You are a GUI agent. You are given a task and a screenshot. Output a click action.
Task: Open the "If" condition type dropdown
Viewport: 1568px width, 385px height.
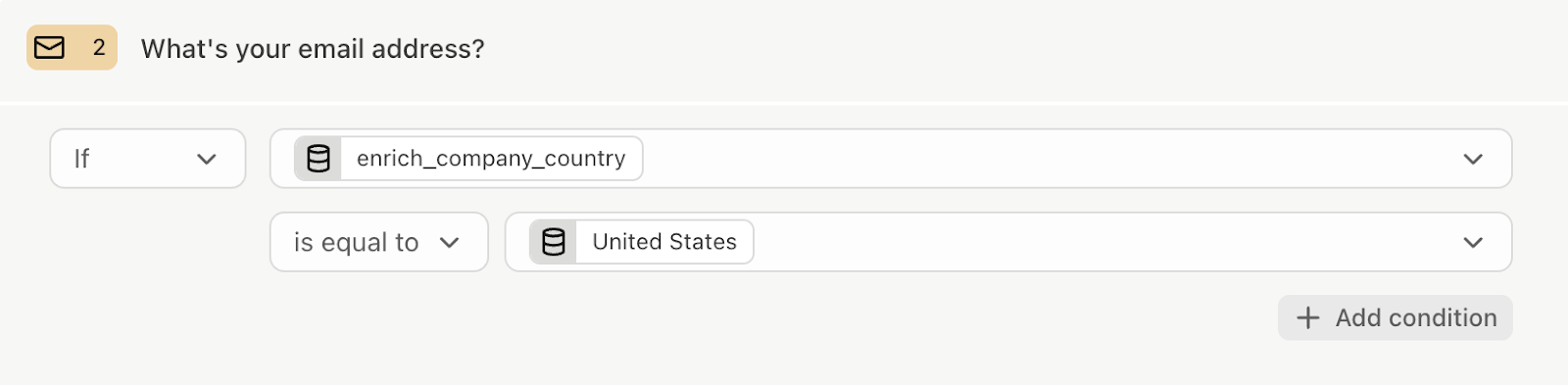click(148, 159)
